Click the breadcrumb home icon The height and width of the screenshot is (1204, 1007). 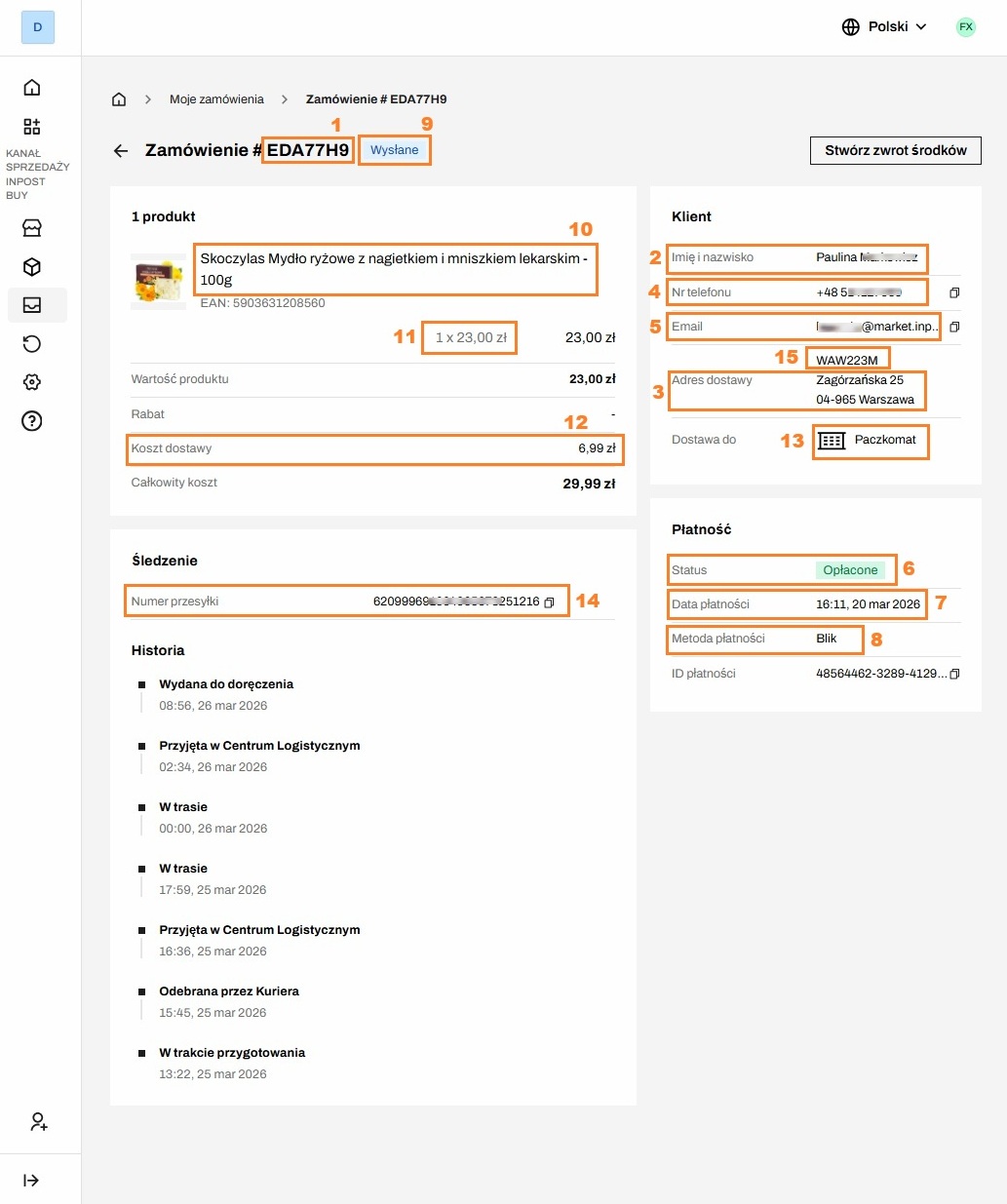coord(119,99)
